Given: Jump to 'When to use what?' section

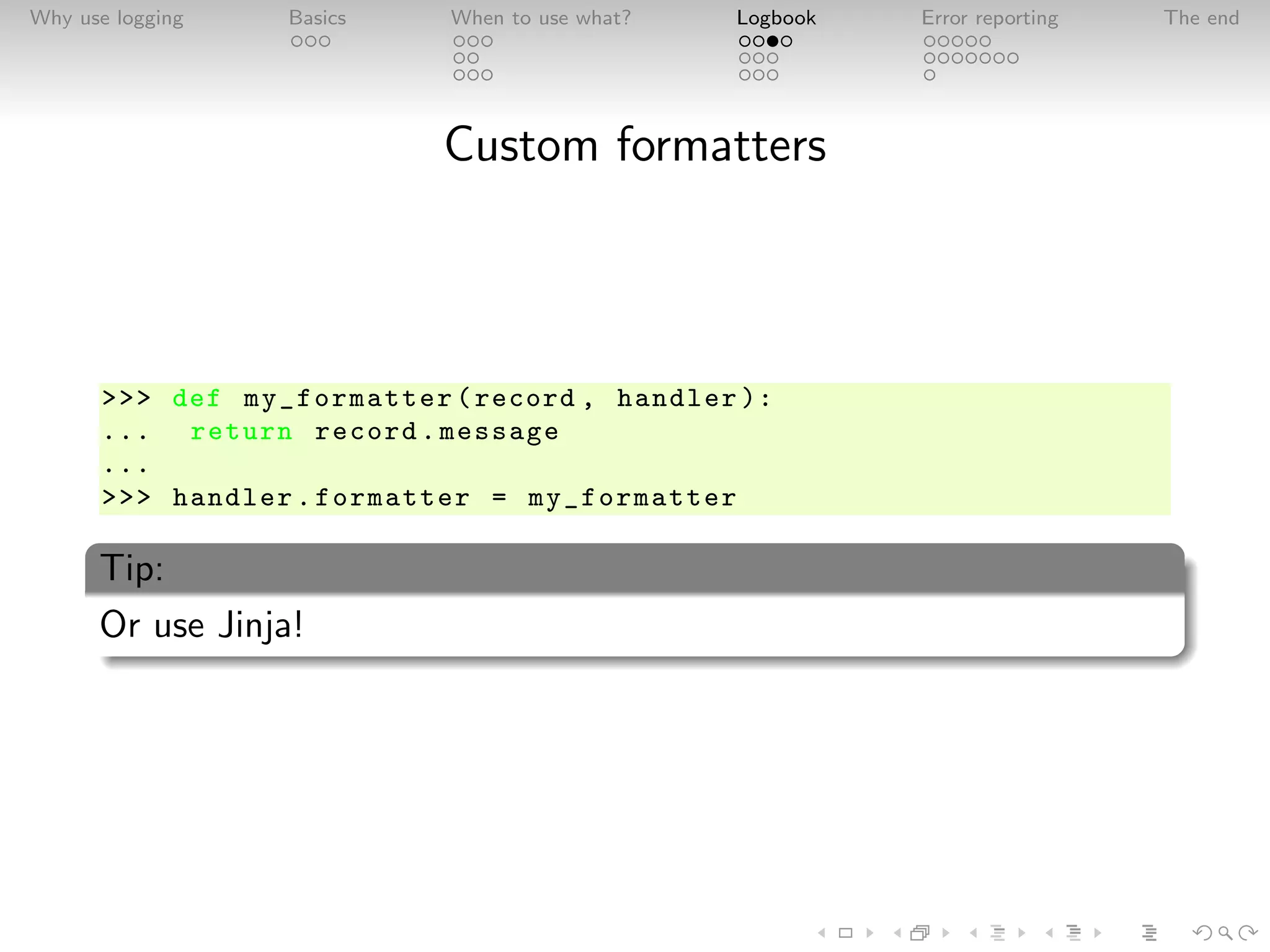Looking at the screenshot, I should tap(541, 17).
